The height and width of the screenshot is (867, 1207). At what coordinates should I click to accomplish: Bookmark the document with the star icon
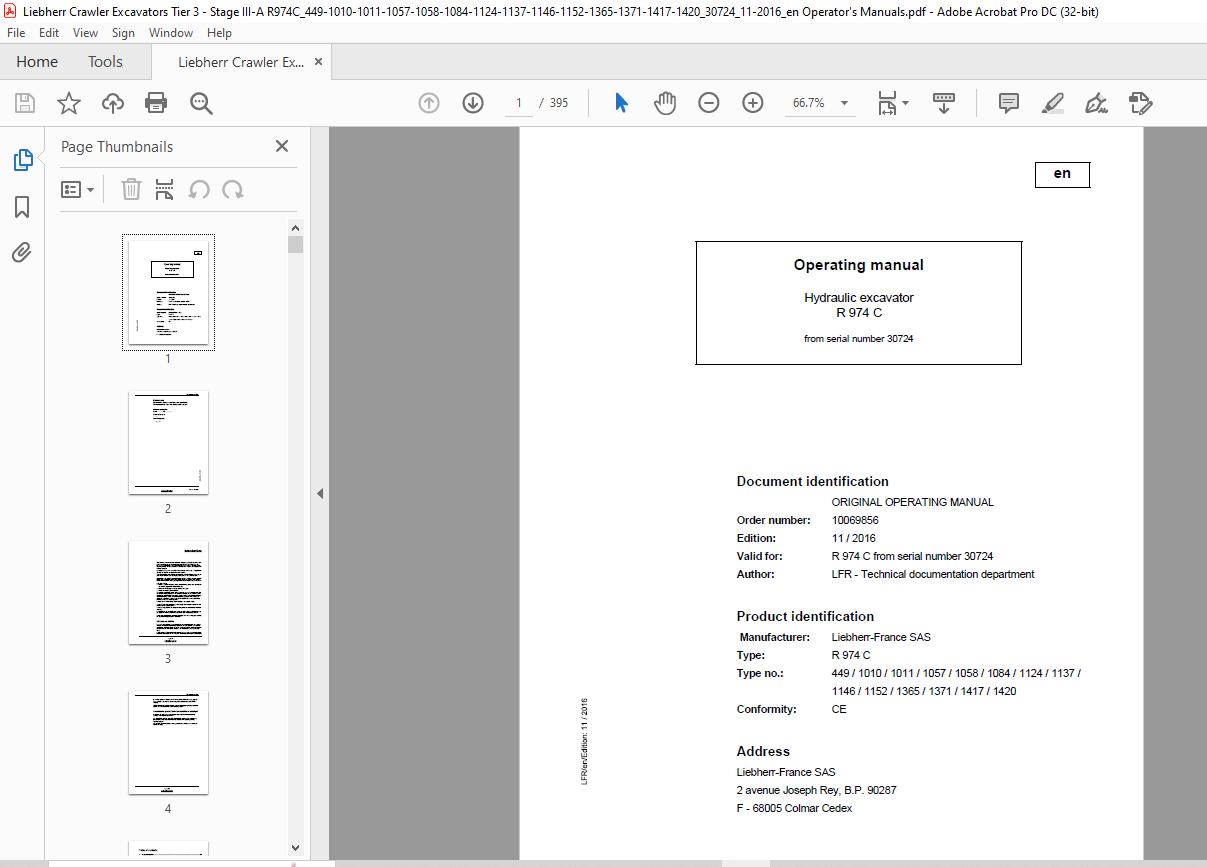click(68, 103)
